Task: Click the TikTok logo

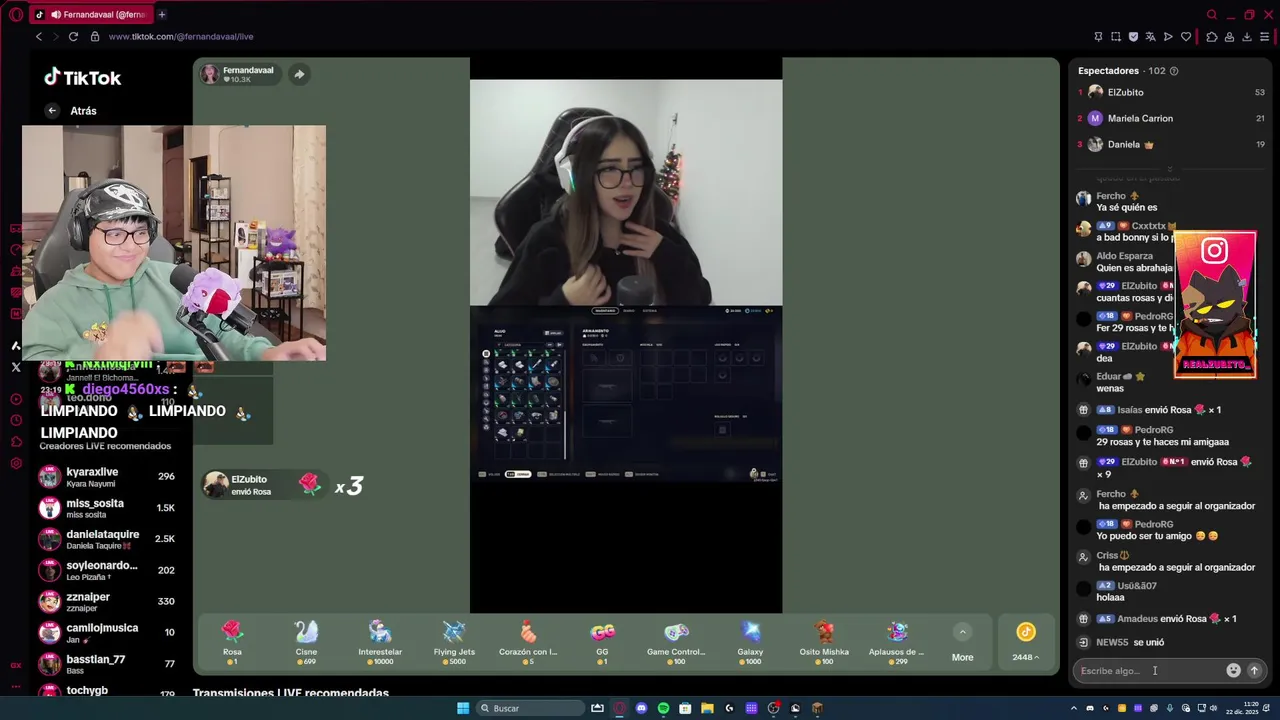Action: click(x=82, y=78)
